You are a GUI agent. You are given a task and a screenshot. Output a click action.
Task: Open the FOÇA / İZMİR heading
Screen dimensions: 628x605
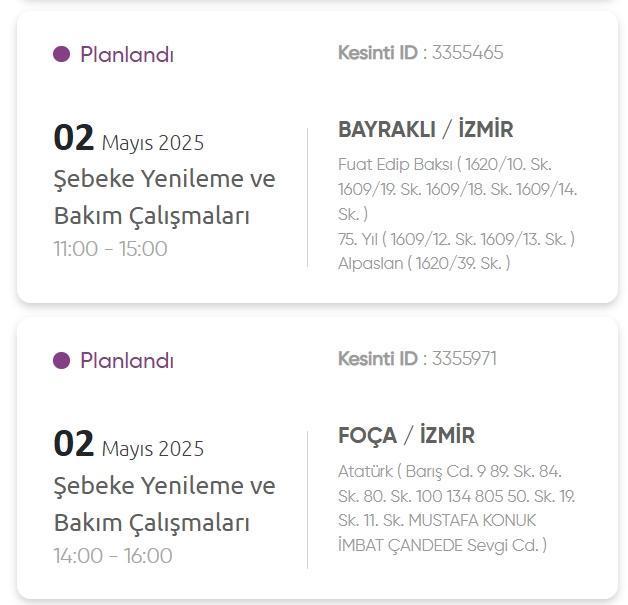pos(406,435)
